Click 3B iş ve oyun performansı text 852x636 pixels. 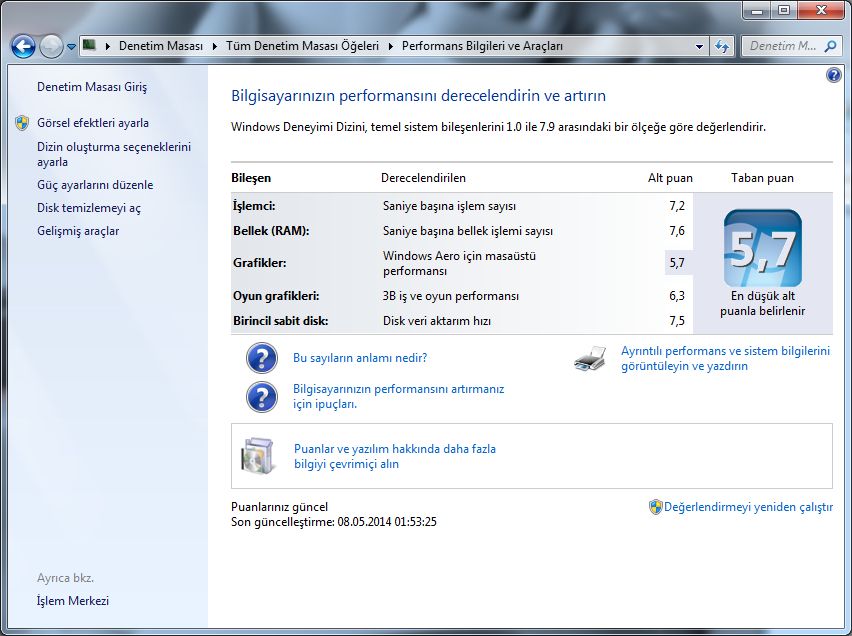tap(451, 296)
